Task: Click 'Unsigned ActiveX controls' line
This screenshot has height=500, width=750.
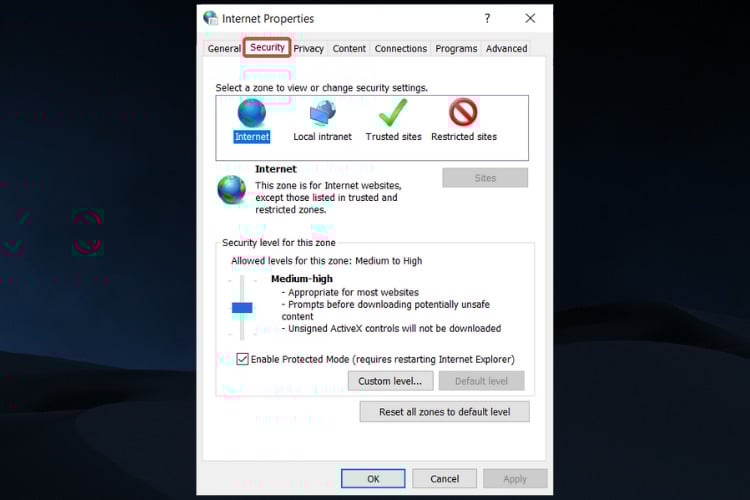Action: [x=391, y=328]
